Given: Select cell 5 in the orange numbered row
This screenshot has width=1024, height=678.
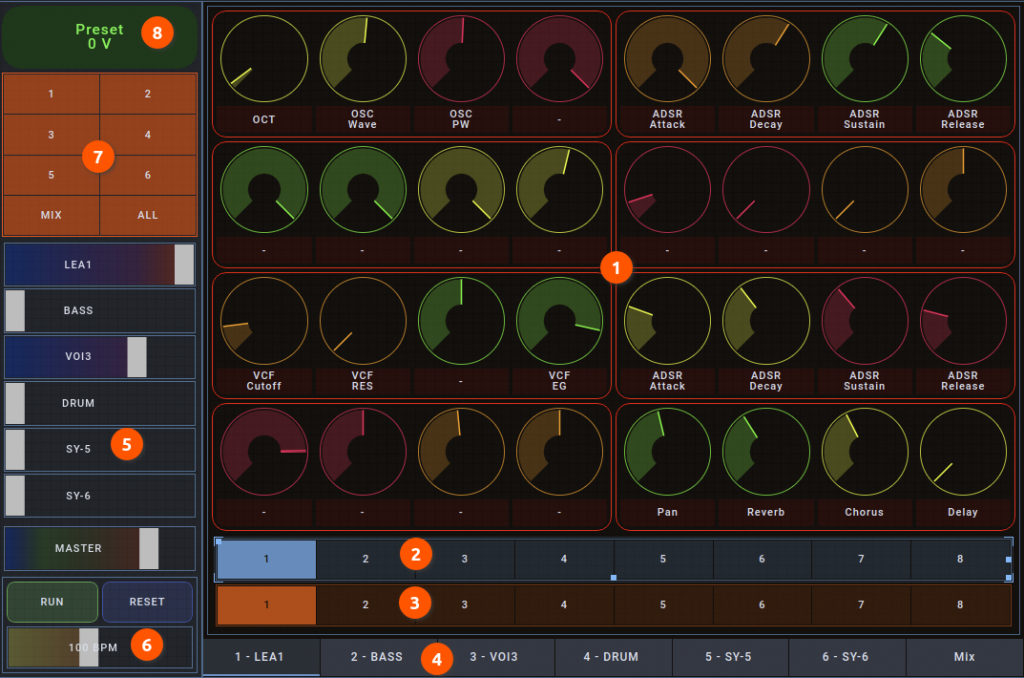Looking at the screenshot, I should (x=663, y=605).
